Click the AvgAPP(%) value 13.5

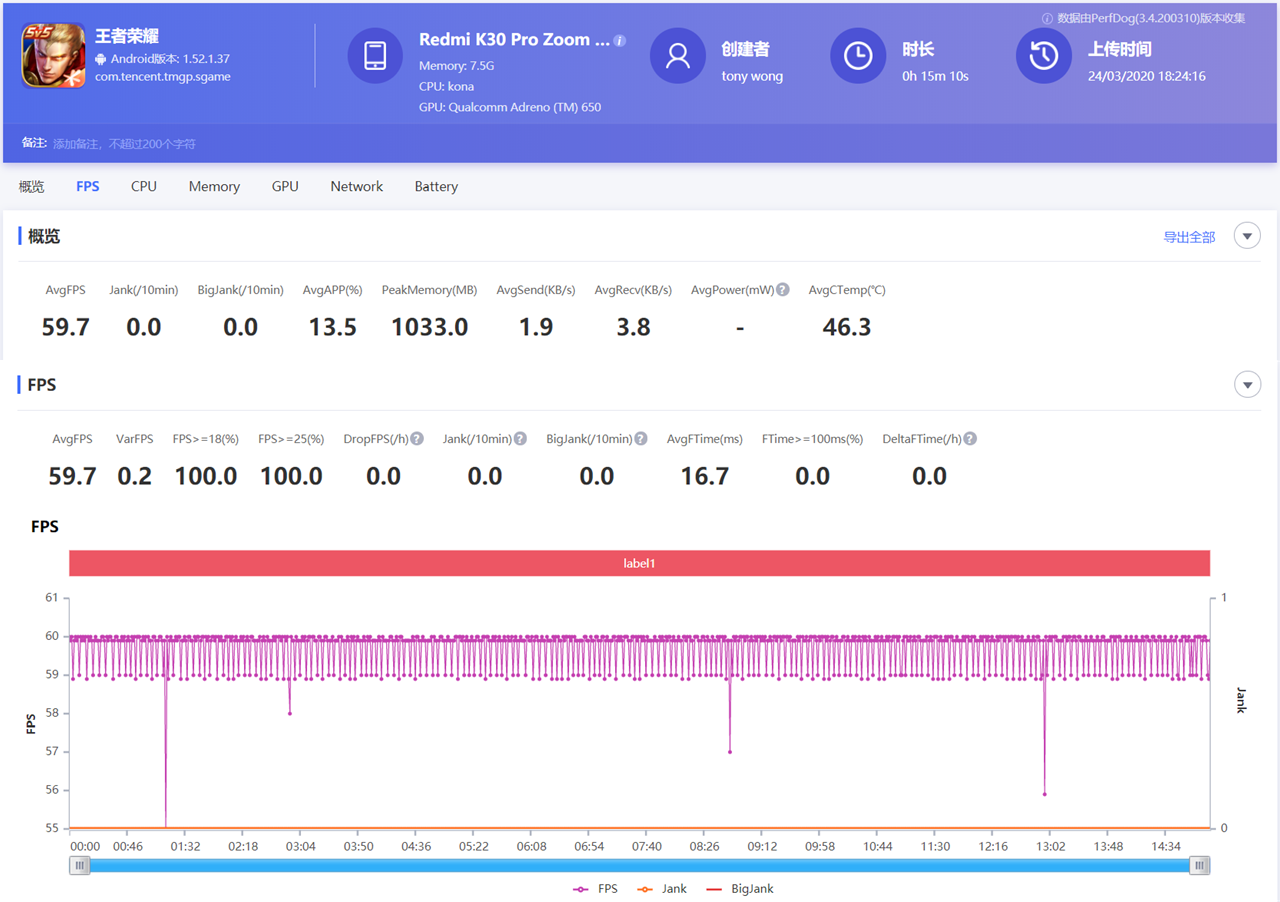333,327
